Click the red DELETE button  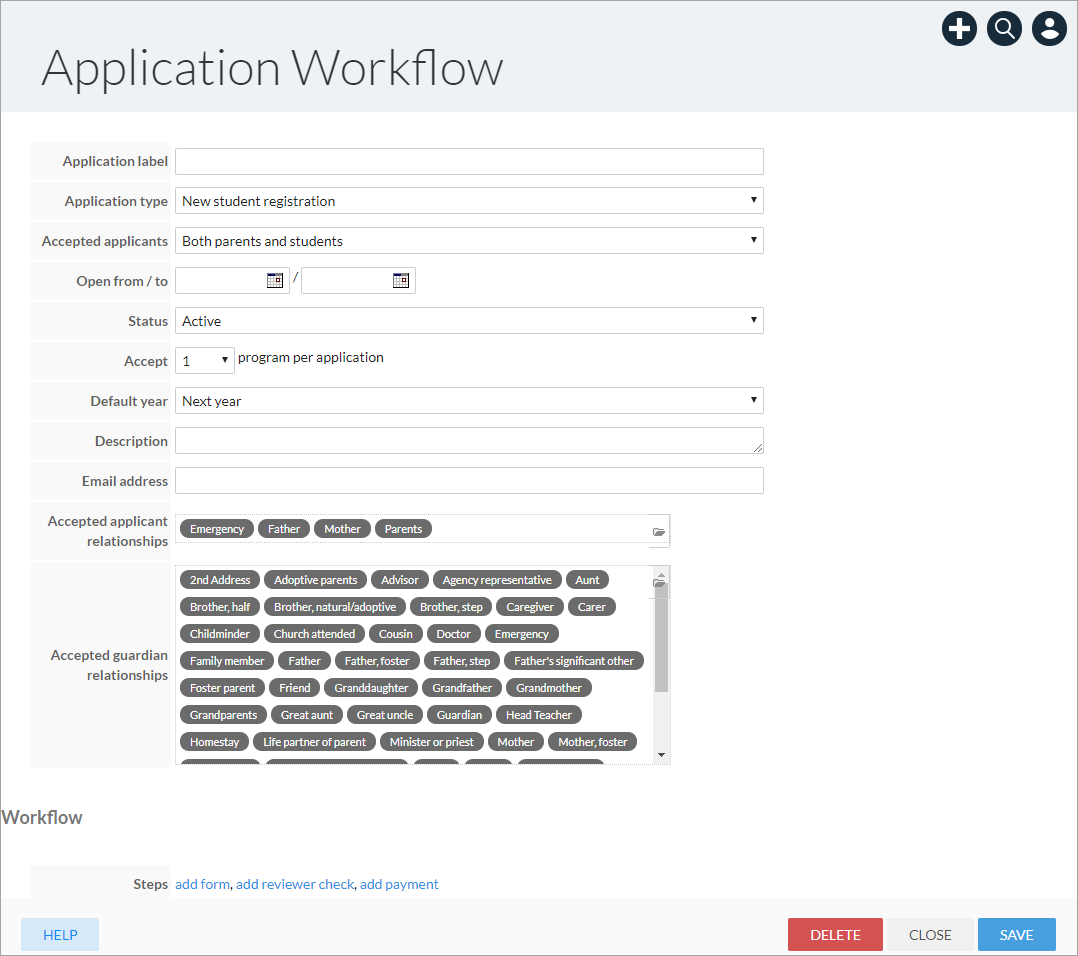(835, 935)
